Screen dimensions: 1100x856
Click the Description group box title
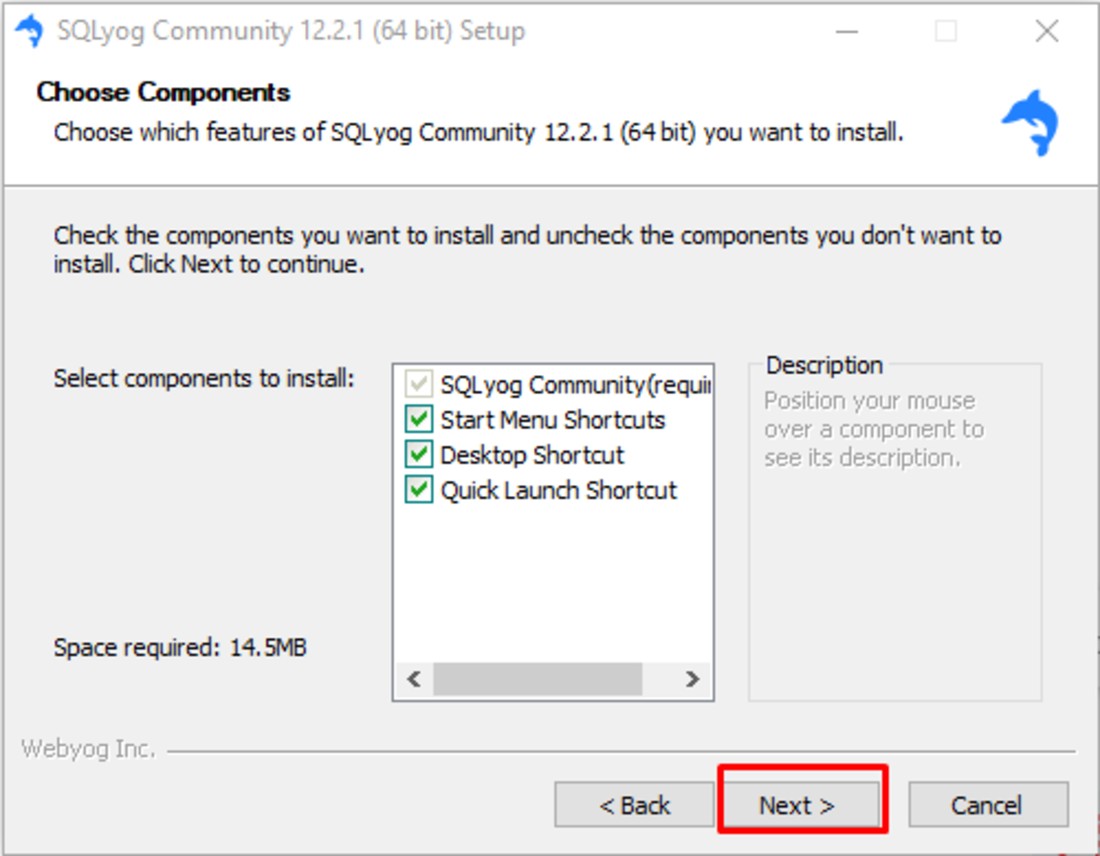824,365
